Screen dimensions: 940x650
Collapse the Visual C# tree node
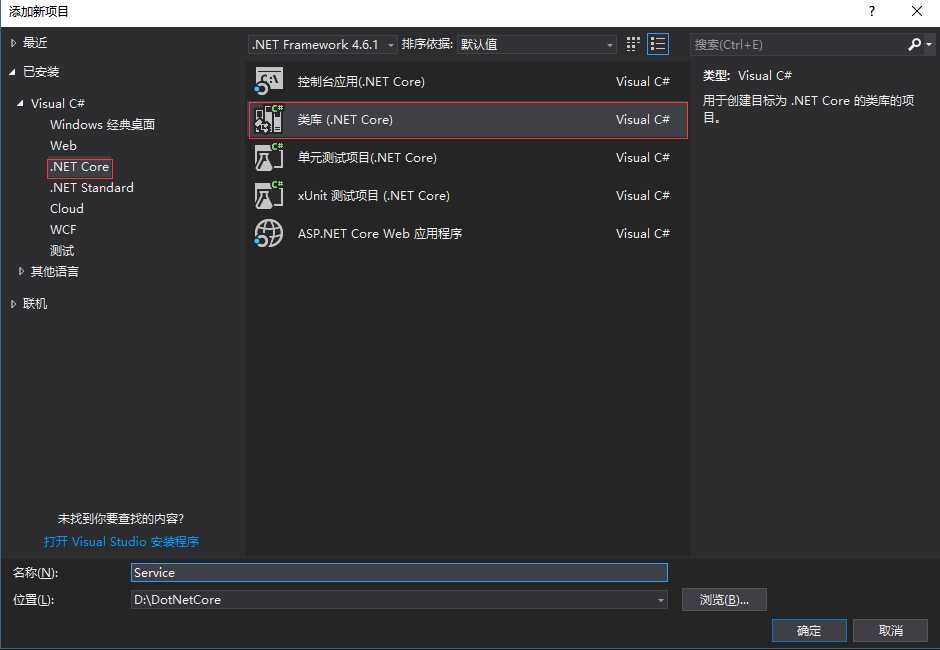(x=20, y=103)
